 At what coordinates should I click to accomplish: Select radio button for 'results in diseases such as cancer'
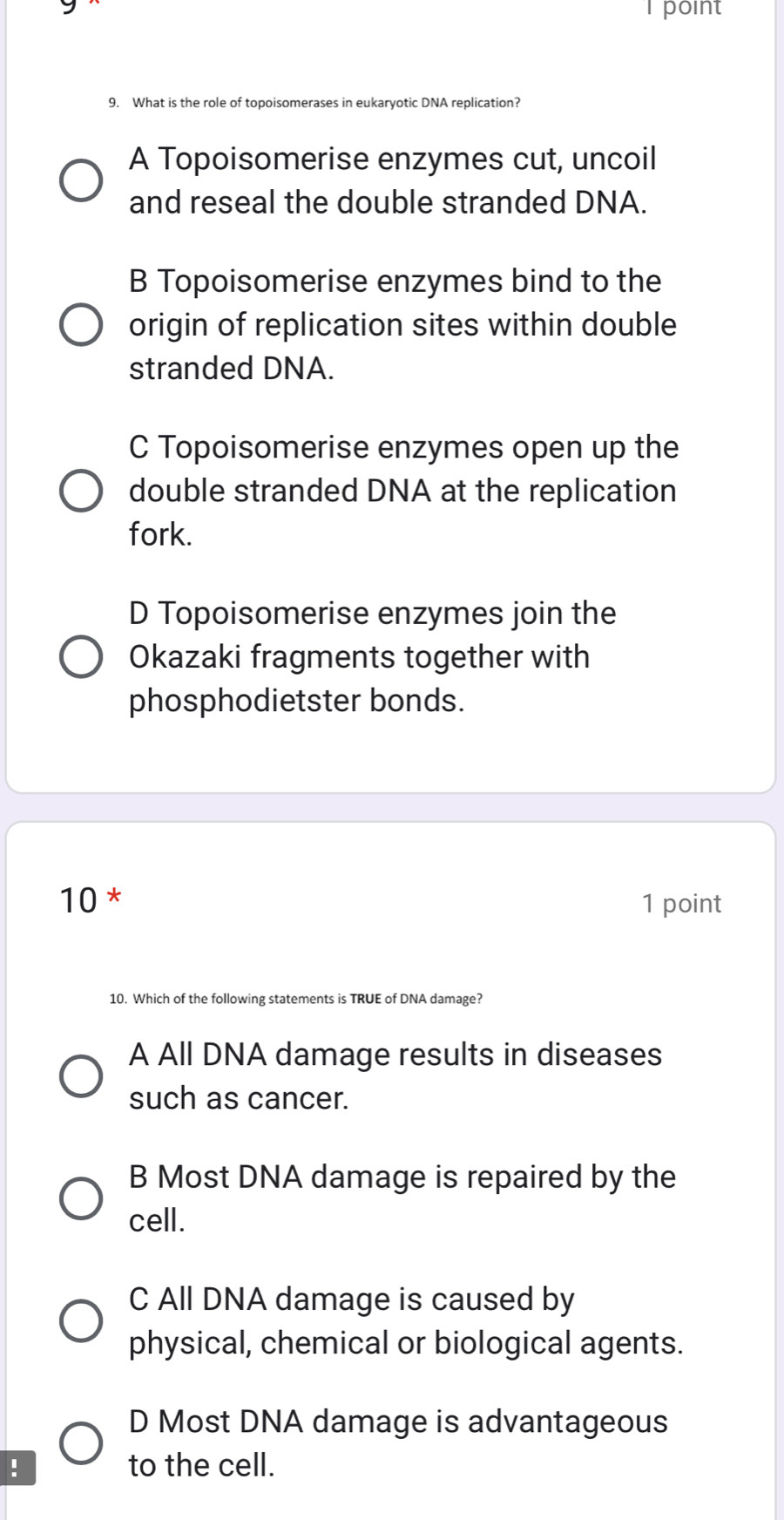[81, 1076]
